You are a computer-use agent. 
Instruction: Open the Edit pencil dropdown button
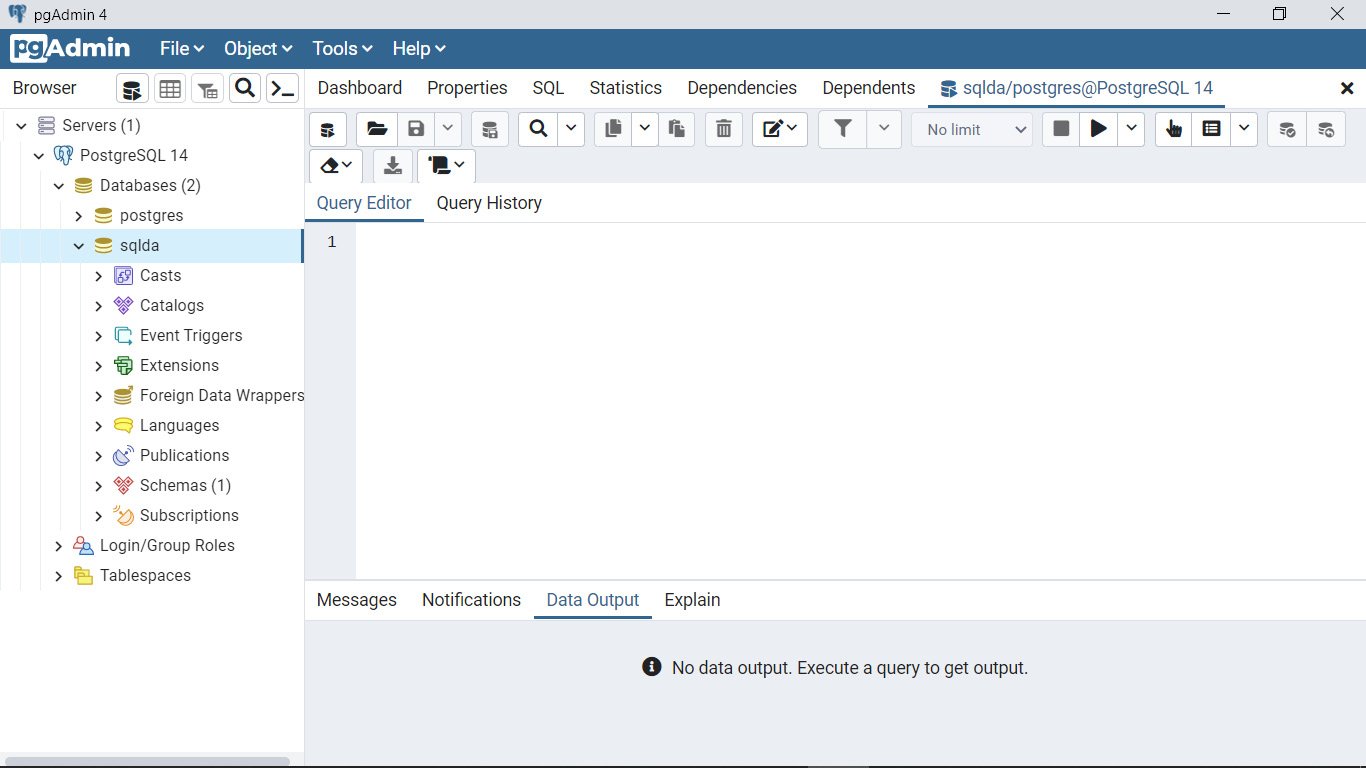pos(780,130)
